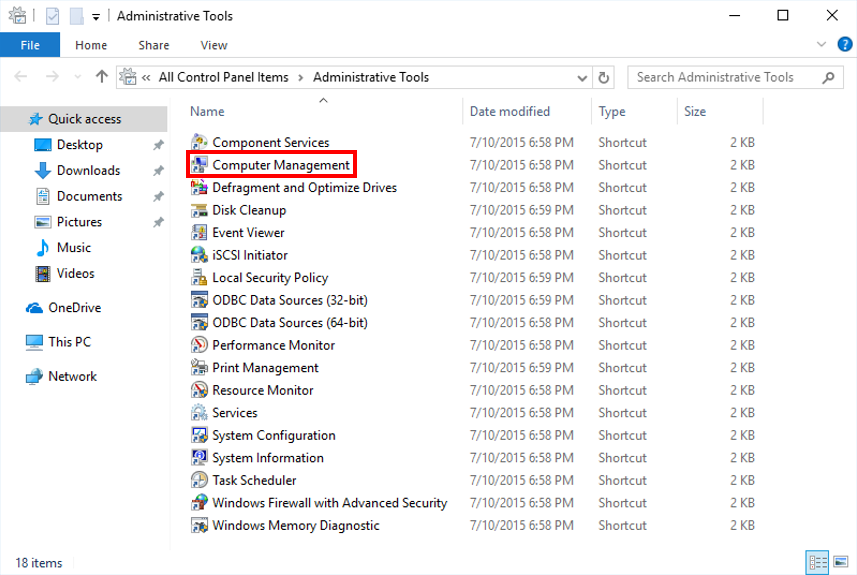Open the Component Services shortcut icon

click(199, 142)
